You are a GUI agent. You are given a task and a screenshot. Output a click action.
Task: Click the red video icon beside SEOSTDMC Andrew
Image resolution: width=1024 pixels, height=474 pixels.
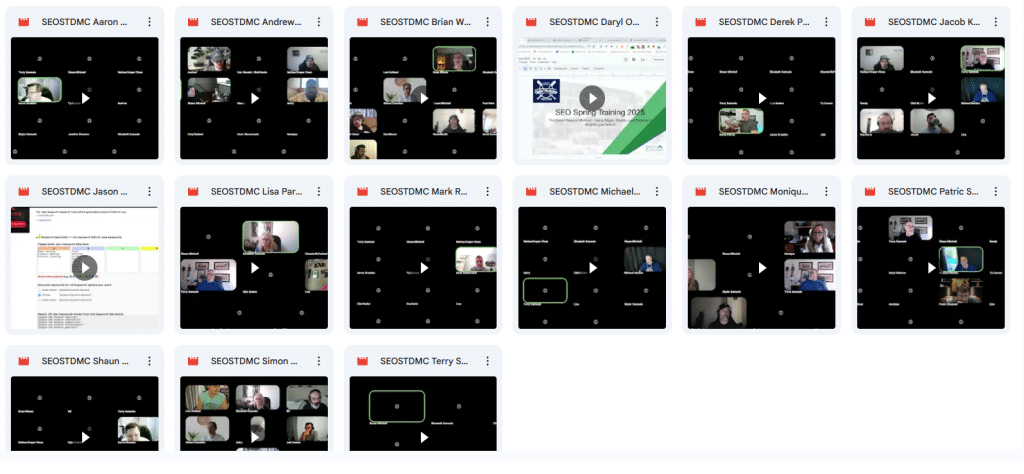click(x=194, y=22)
